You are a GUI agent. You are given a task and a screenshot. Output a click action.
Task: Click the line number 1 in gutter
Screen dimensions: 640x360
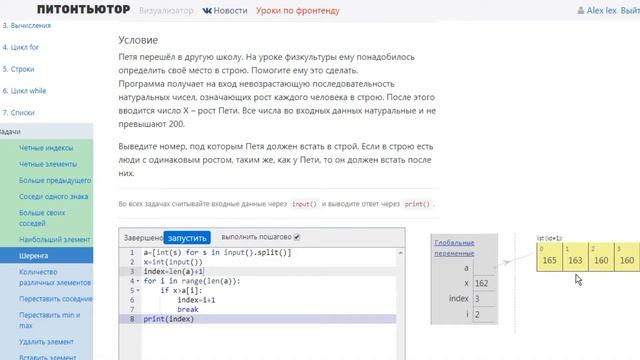(132, 253)
